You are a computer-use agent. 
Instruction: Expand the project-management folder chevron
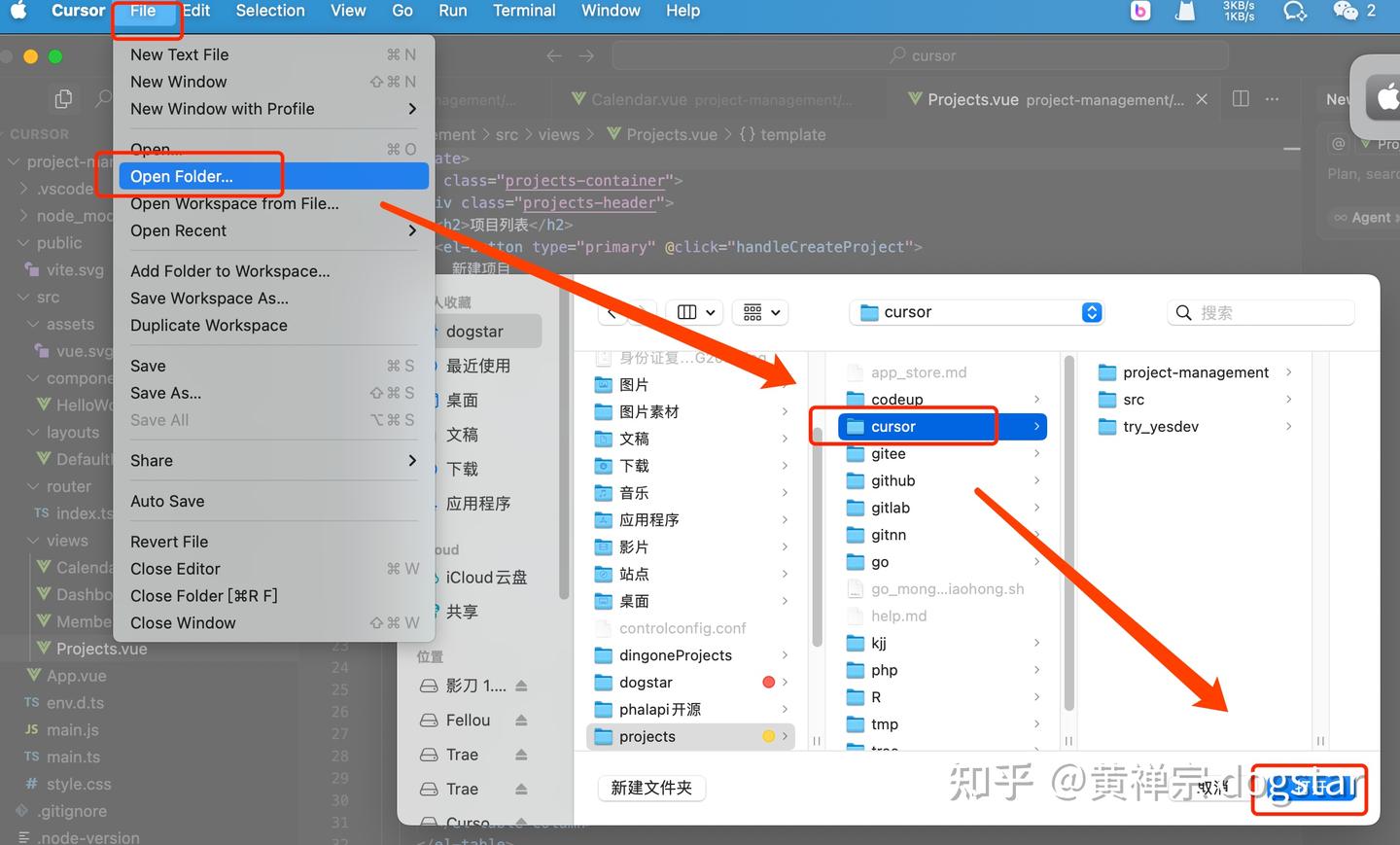coord(1288,371)
